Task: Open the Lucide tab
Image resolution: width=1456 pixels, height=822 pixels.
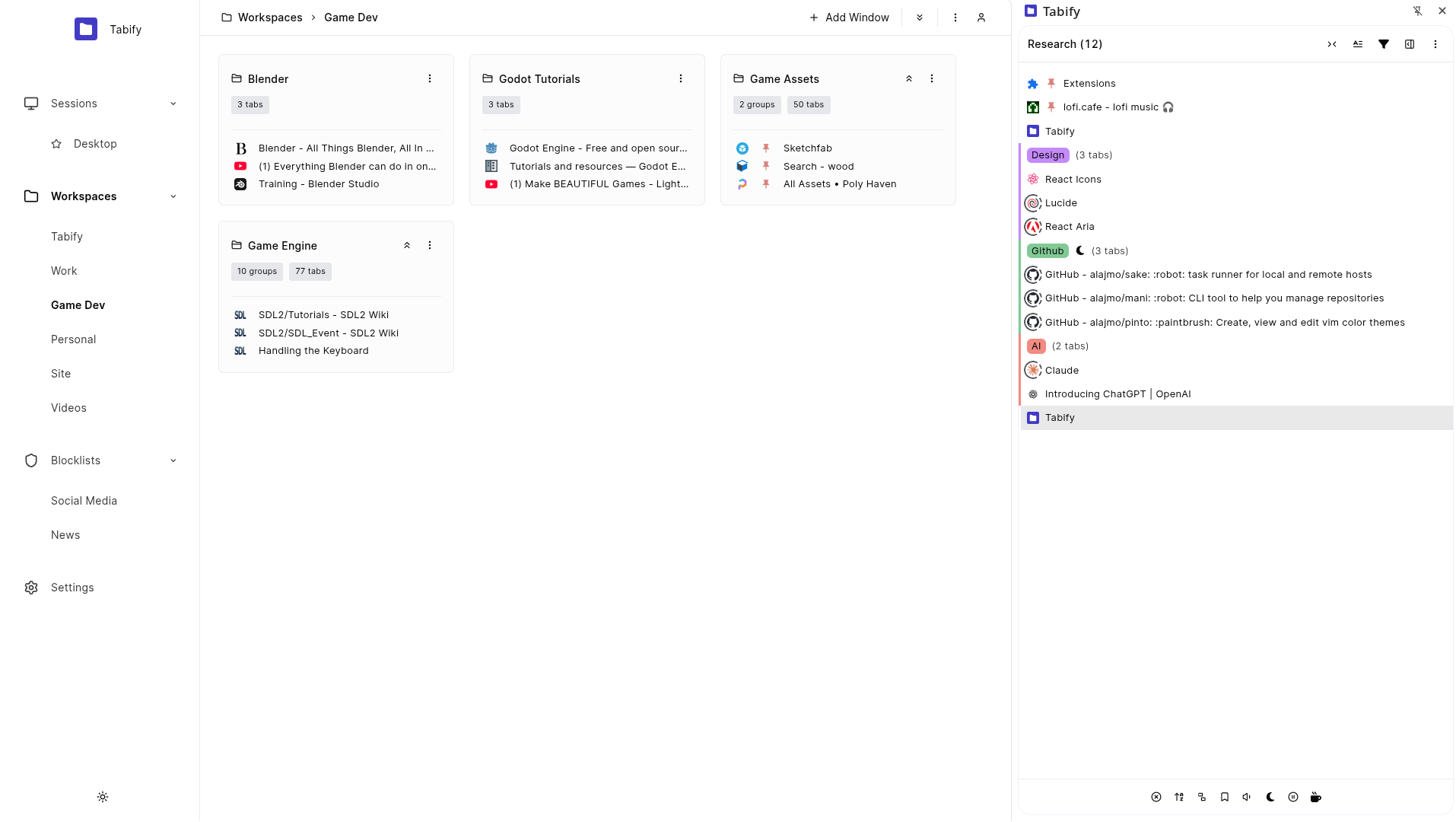Action: pyautogui.click(x=1236, y=203)
